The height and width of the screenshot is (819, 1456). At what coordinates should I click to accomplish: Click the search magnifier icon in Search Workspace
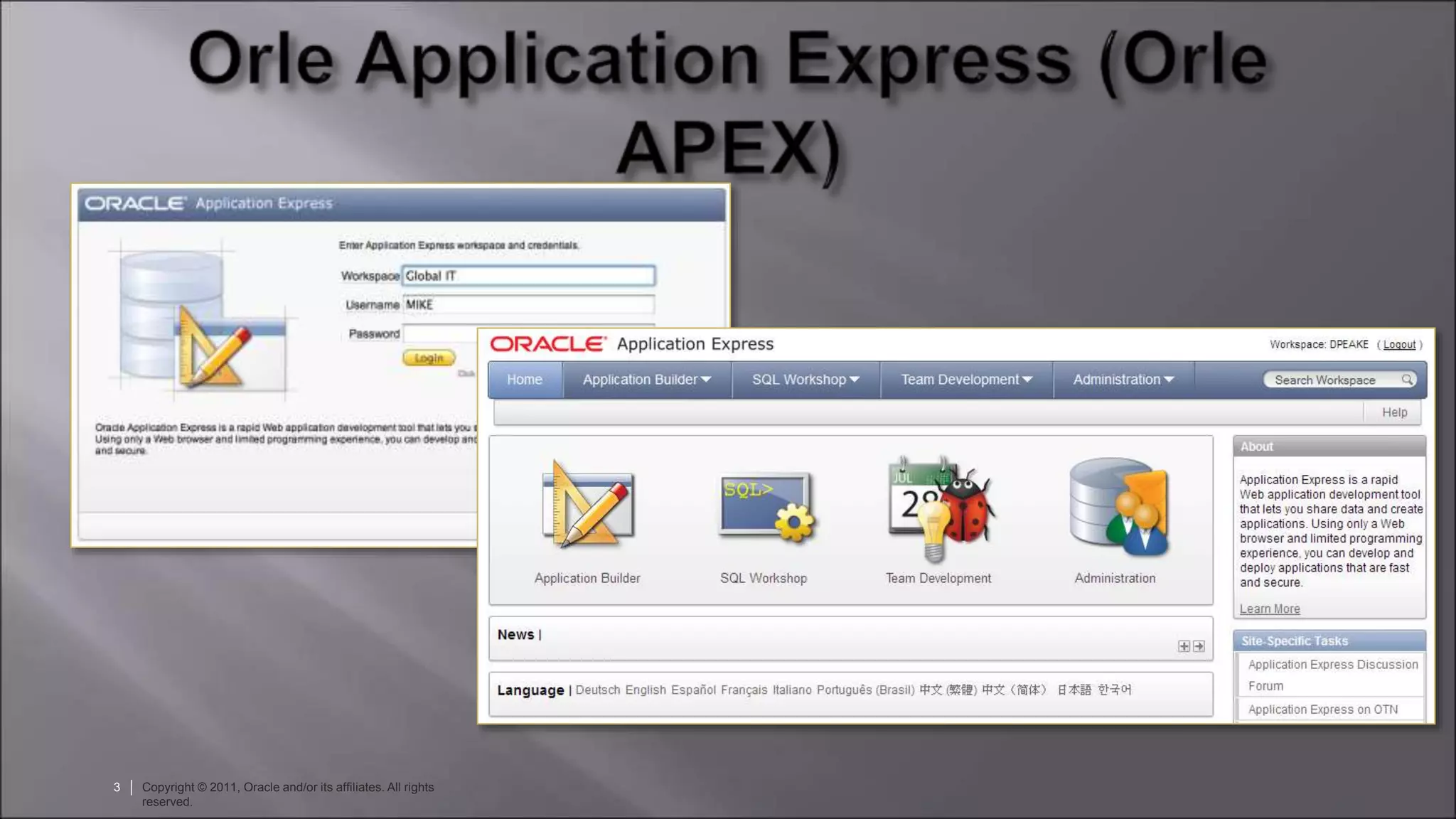click(1407, 380)
